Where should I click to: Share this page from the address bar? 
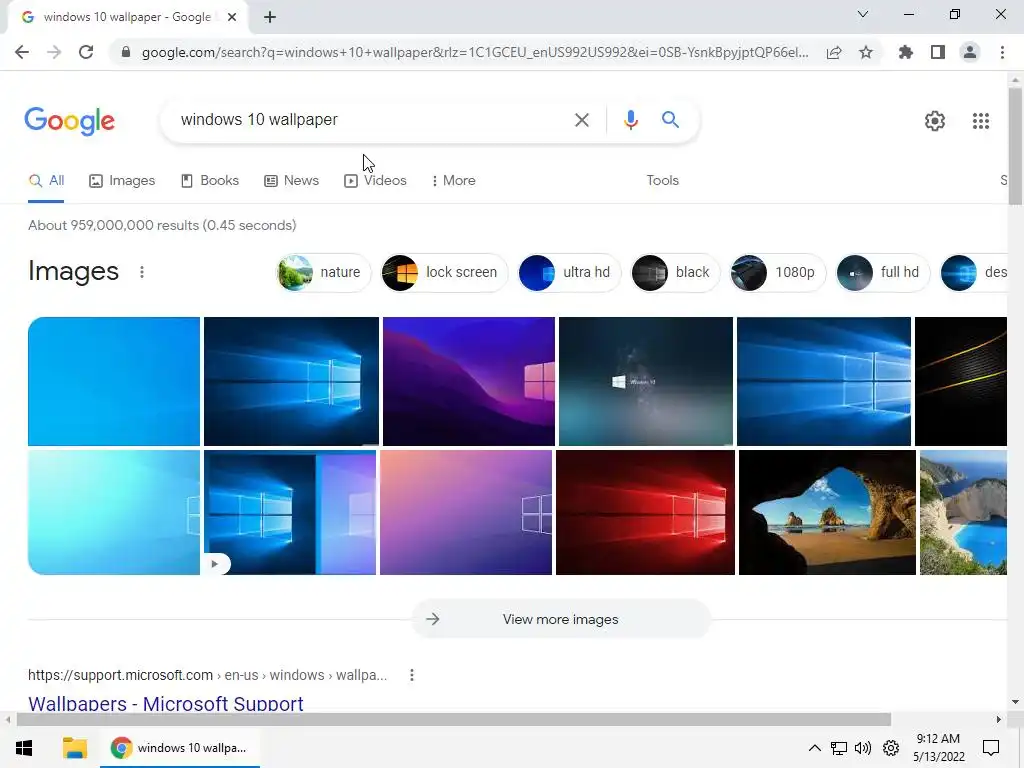(834, 52)
